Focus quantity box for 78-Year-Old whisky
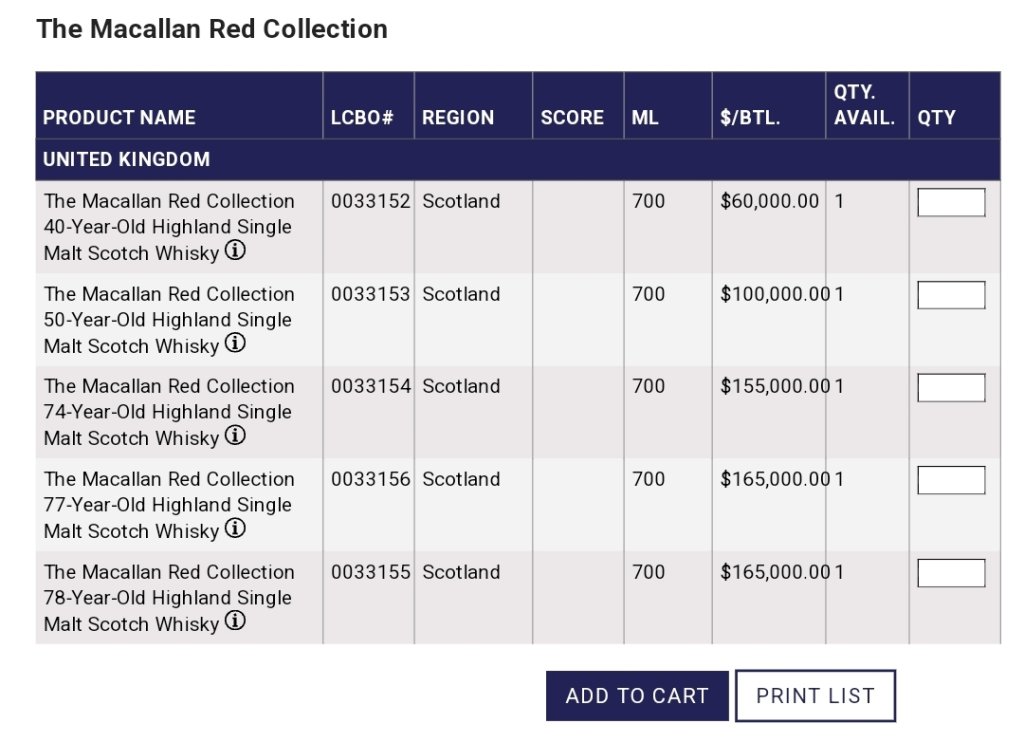 [x=951, y=574]
